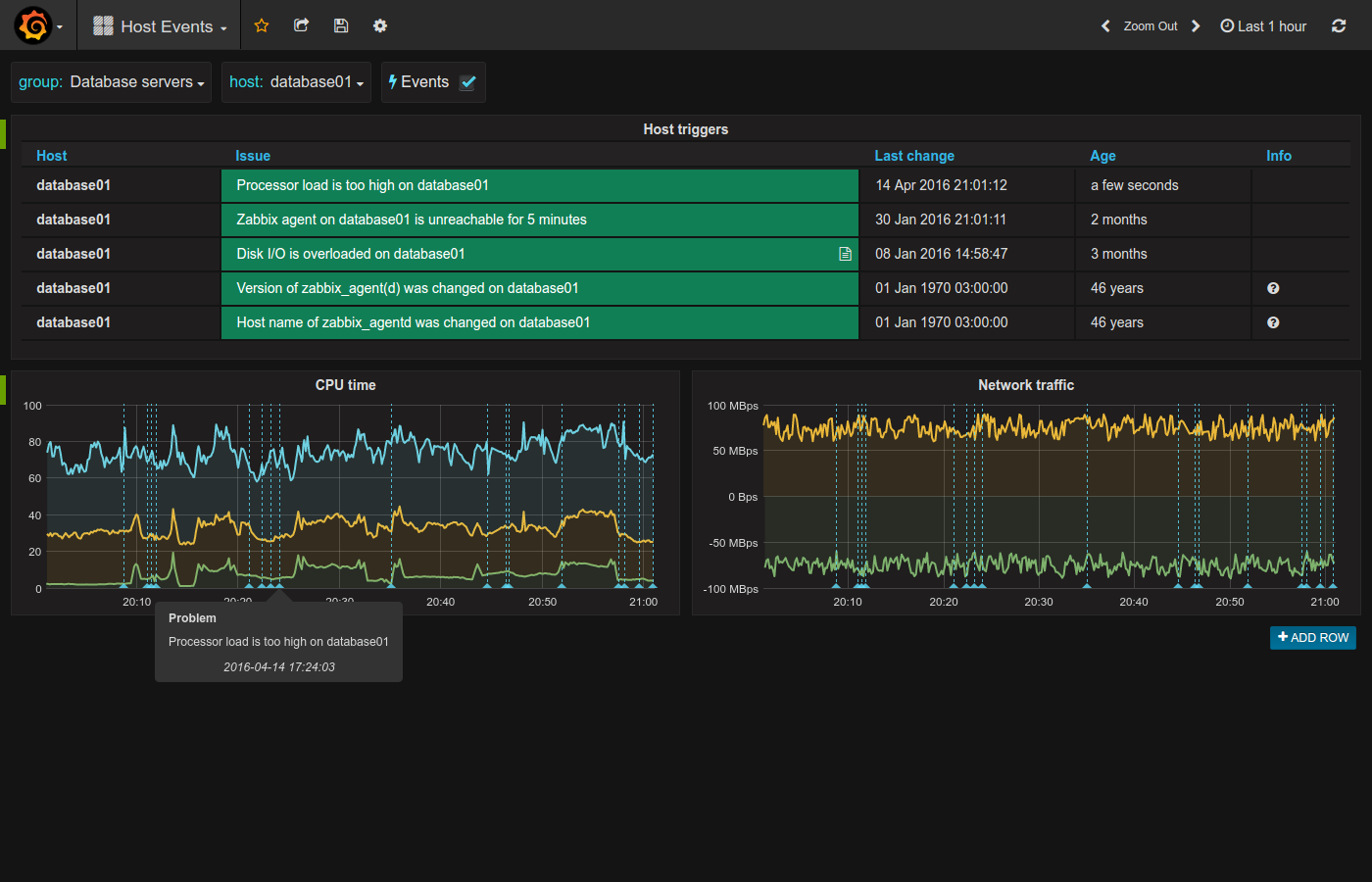Click the note icon on Disk I/O row
This screenshot has height=882, width=1372.
[x=845, y=254]
